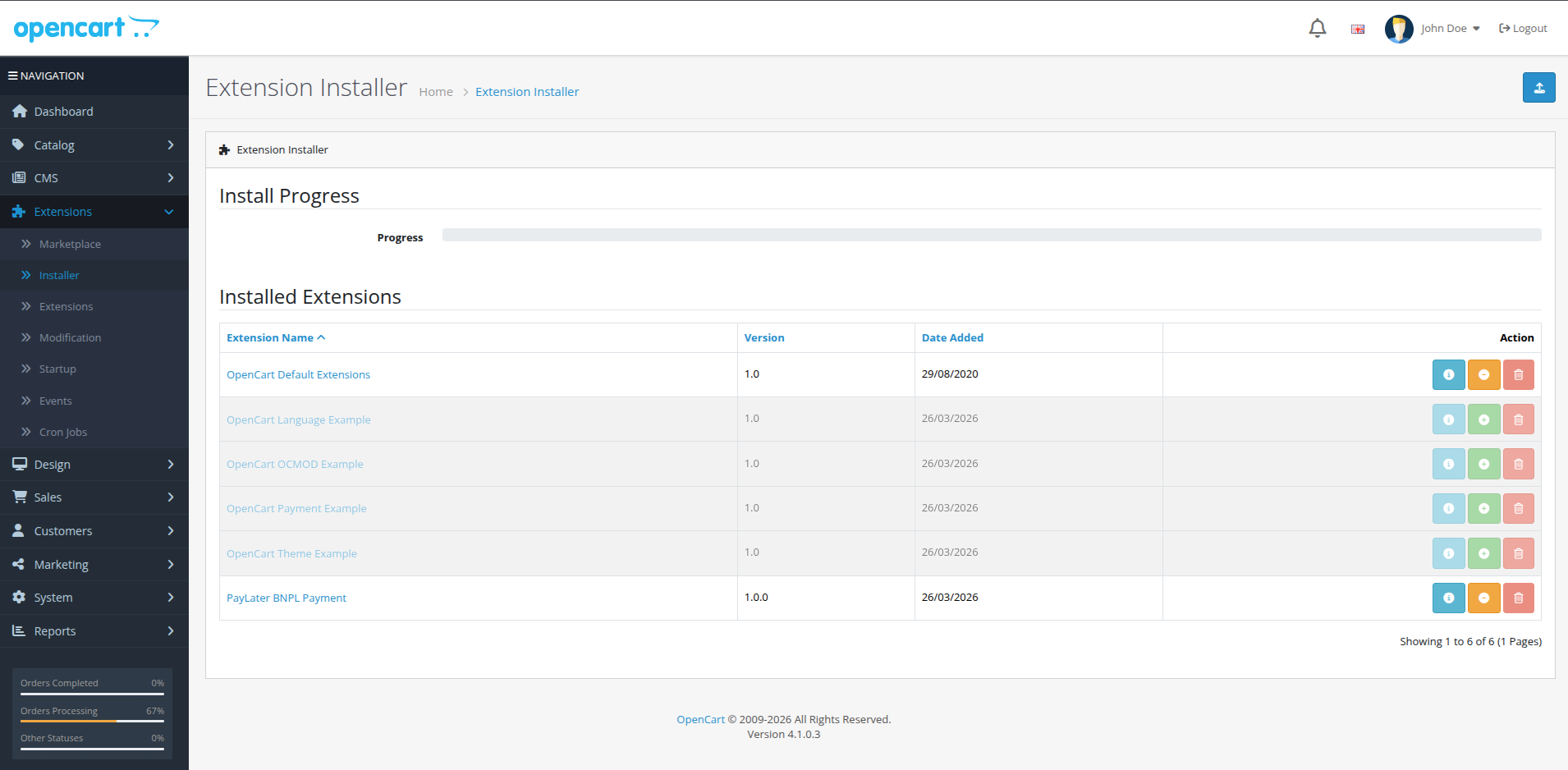Screen dimensions: 1568x770
Task: Open the notifications bell
Action: (1318, 29)
